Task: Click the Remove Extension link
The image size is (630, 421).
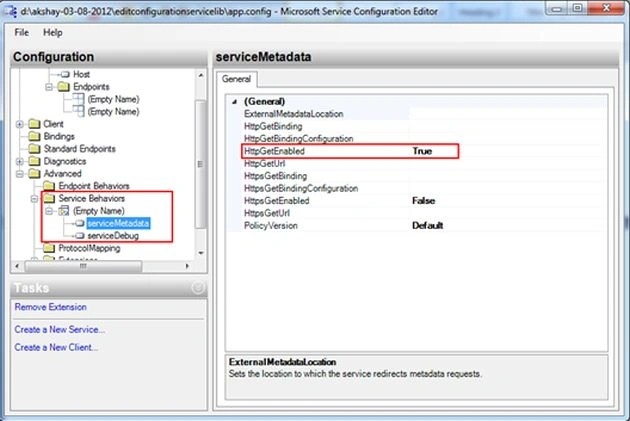Action: pos(51,307)
